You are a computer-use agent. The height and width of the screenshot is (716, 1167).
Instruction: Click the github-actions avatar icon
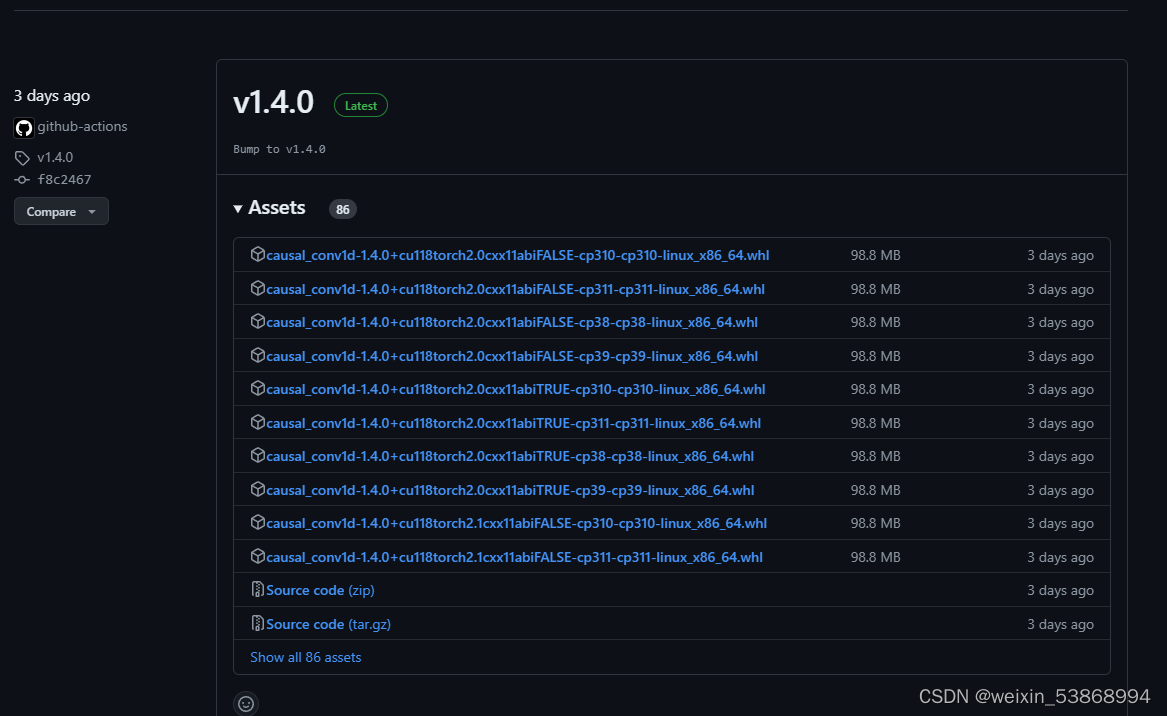pyautogui.click(x=24, y=128)
